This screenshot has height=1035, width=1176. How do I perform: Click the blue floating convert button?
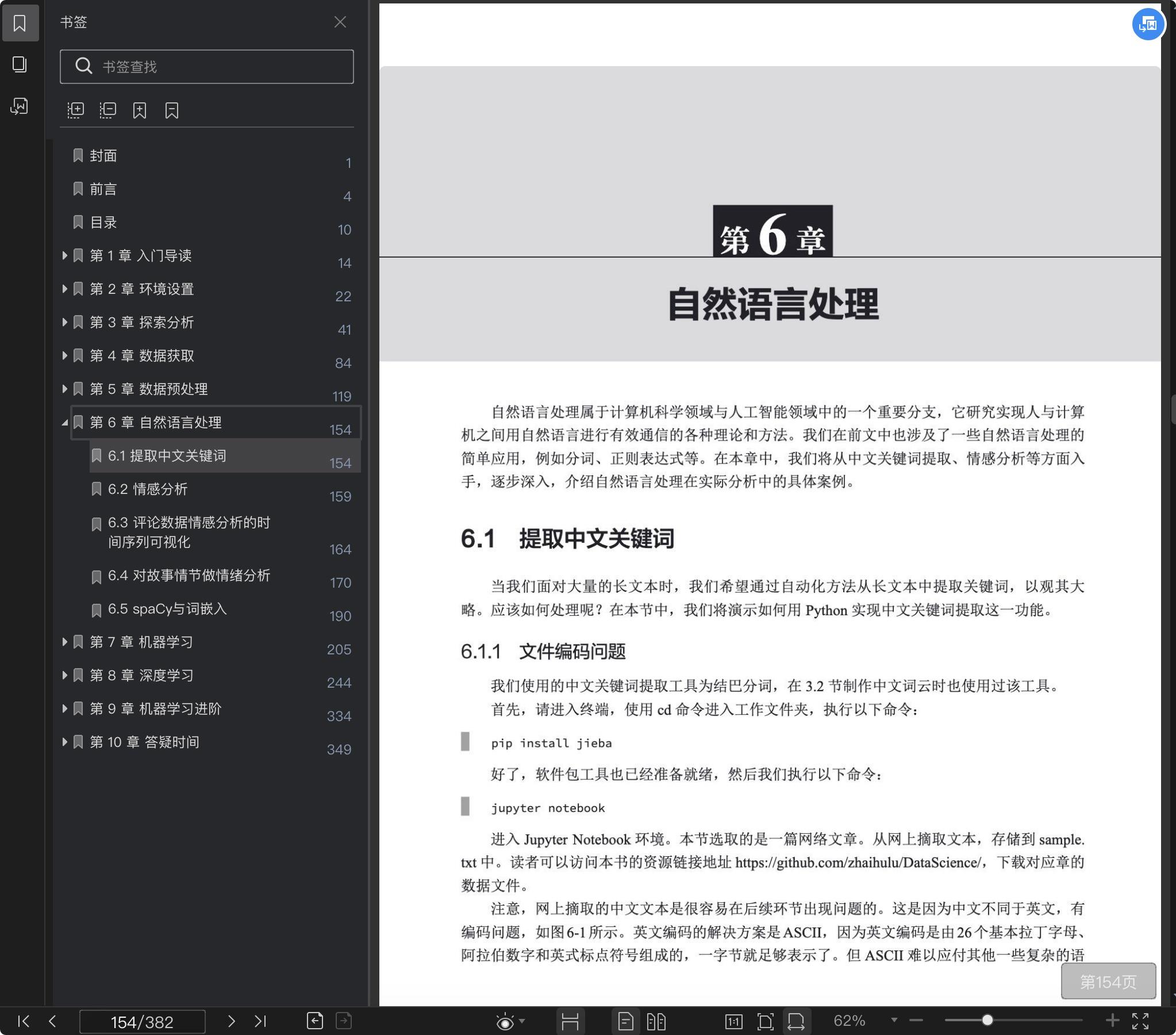point(1148,24)
